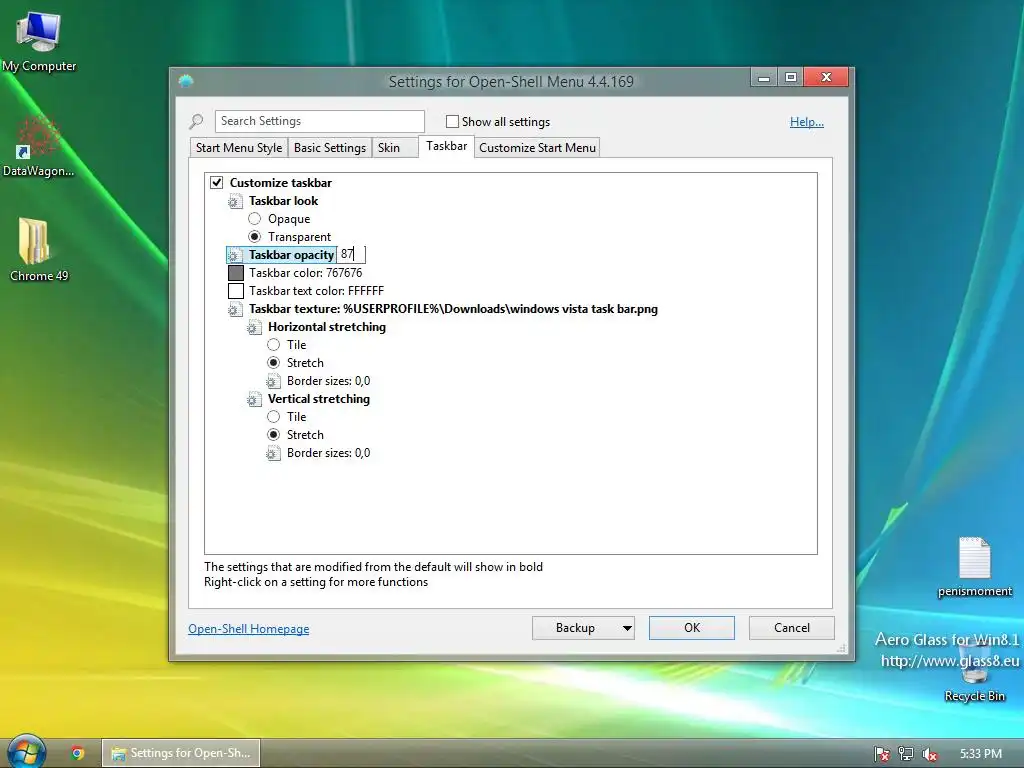
Task: Select the Taskbar text color: FFFFFF text
Action: (x=316, y=291)
